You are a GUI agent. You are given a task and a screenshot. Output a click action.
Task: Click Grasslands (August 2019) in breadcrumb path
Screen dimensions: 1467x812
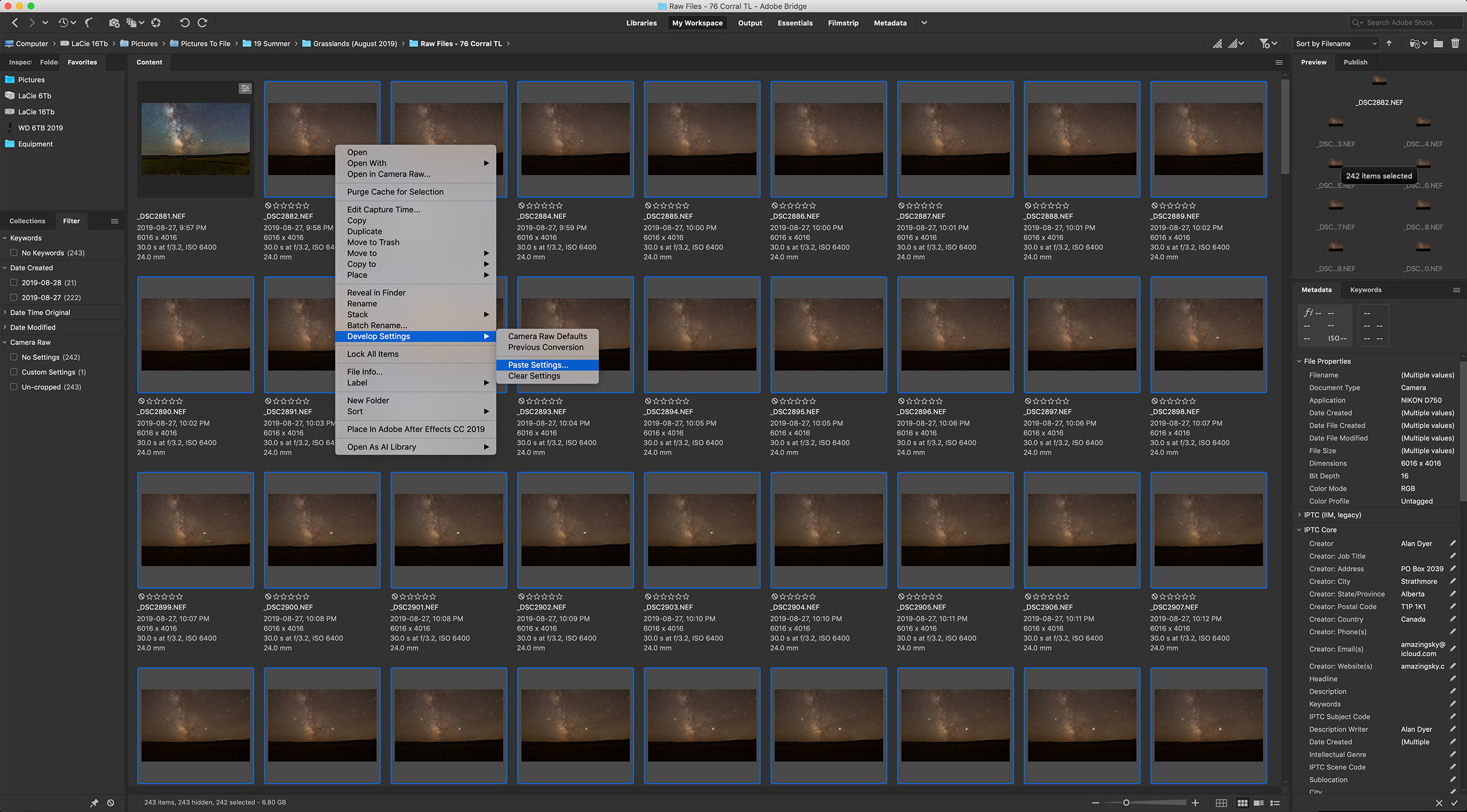click(355, 44)
